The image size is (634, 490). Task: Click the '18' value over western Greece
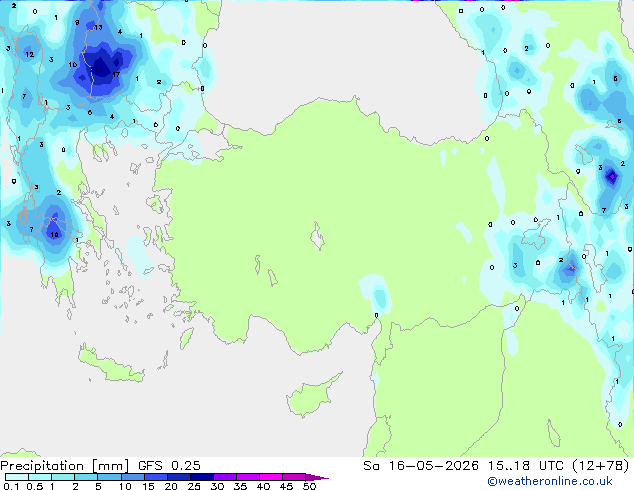click(54, 234)
